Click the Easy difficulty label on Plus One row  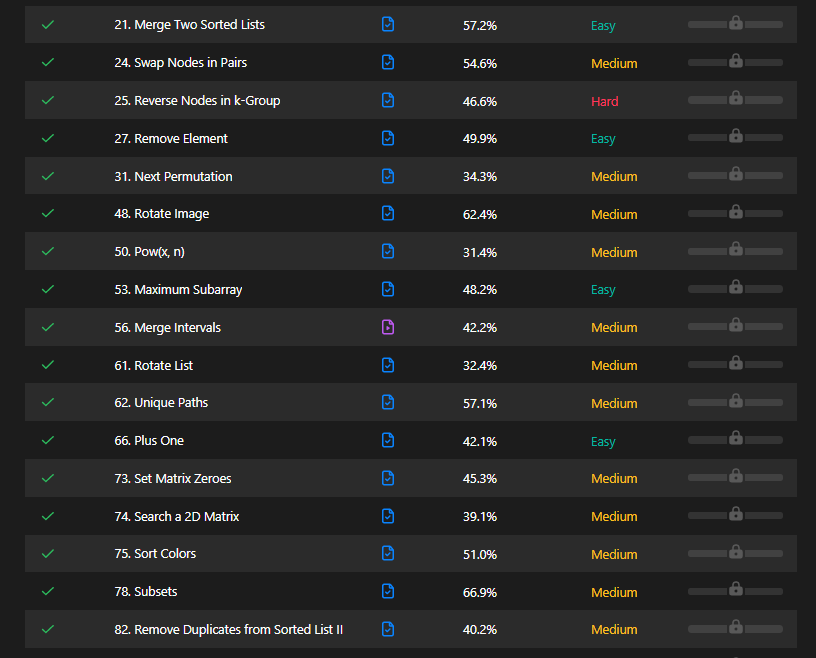pyautogui.click(x=603, y=441)
